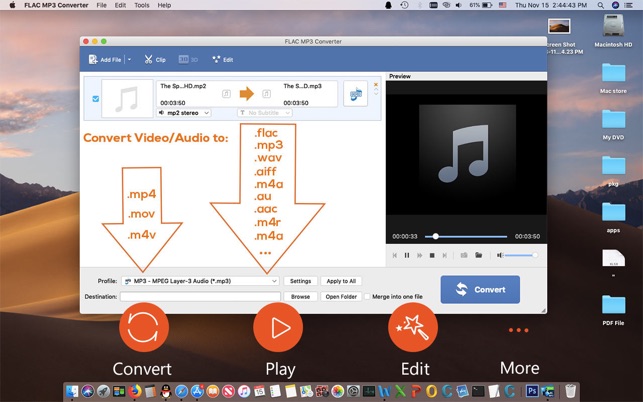The image size is (643, 402).
Task: Open snapshot folder icon in preview controls
Action: tap(479, 255)
